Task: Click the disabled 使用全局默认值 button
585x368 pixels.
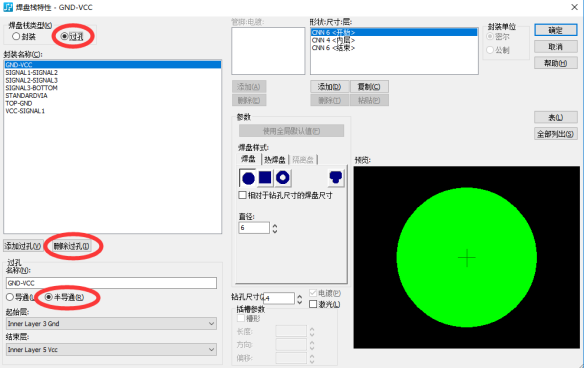Action: pos(291,131)
